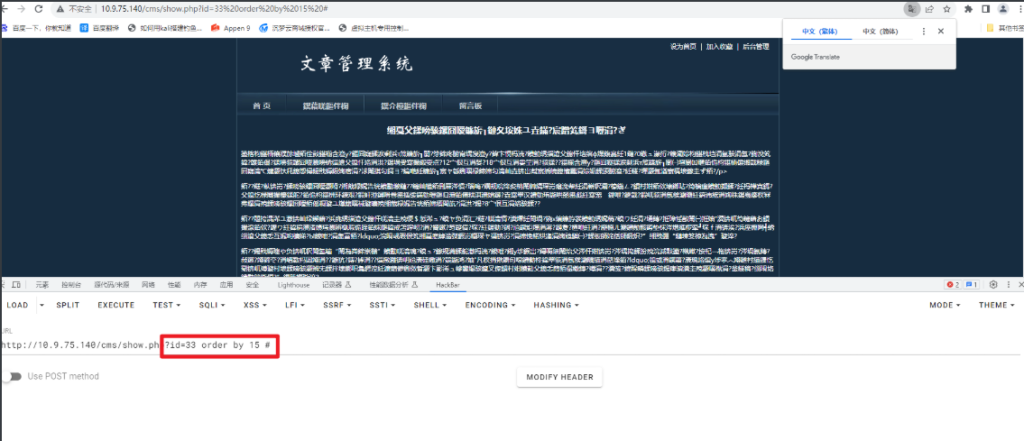
Task: Expand the SSTI dropdown in HackBar
Action: [383, 305]
